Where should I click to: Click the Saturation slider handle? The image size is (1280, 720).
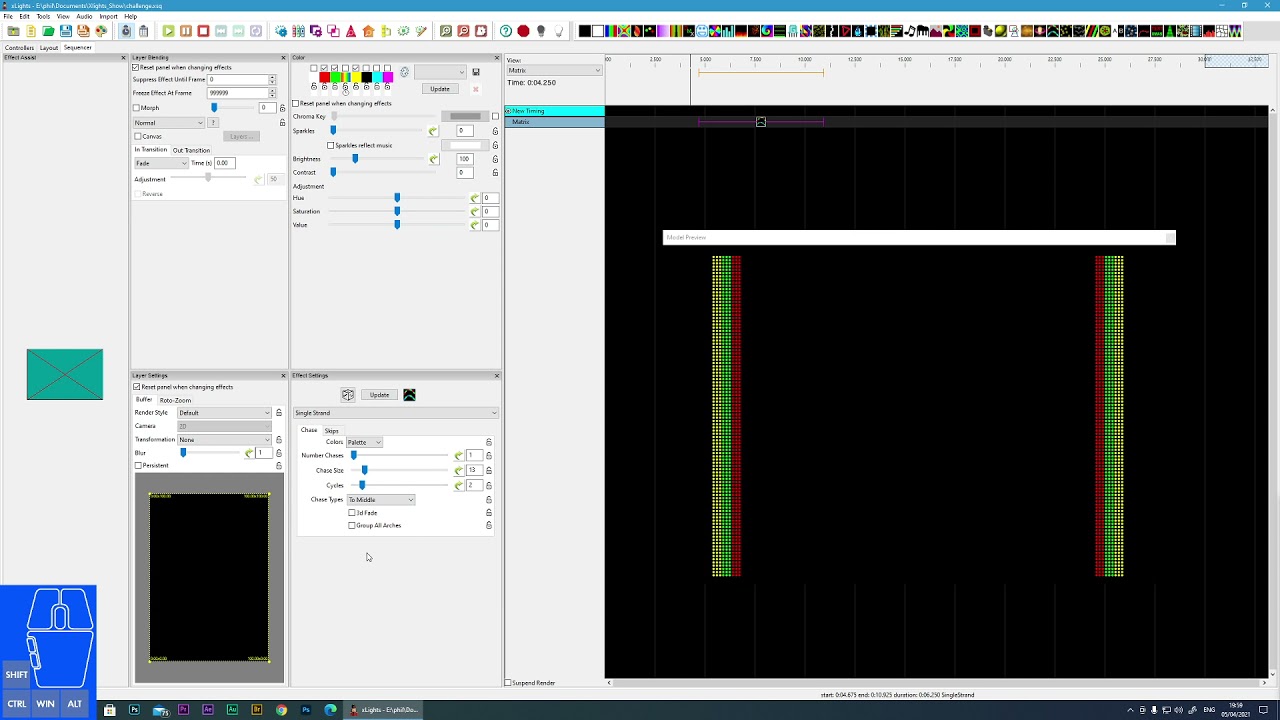[397, 211]
